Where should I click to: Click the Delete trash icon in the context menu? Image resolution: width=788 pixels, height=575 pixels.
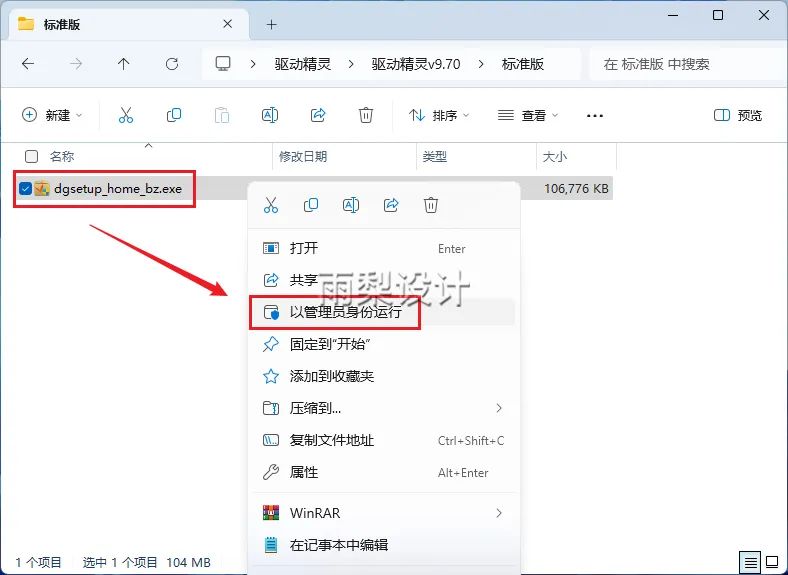431,205
